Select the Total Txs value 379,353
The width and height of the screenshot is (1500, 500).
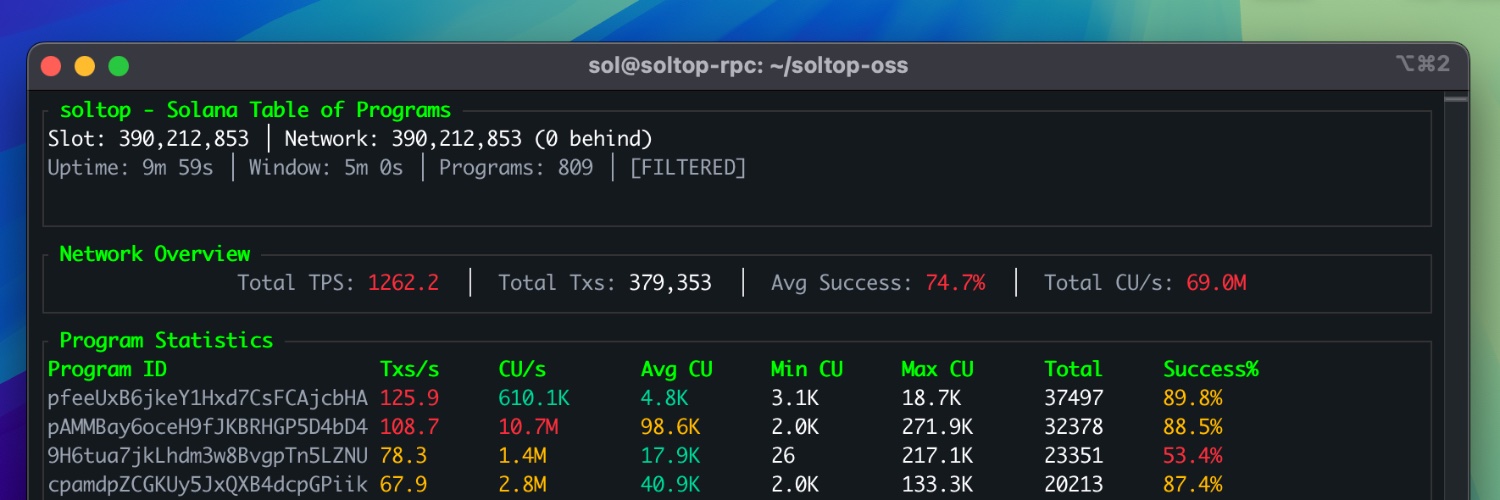(x=670, y=283)
